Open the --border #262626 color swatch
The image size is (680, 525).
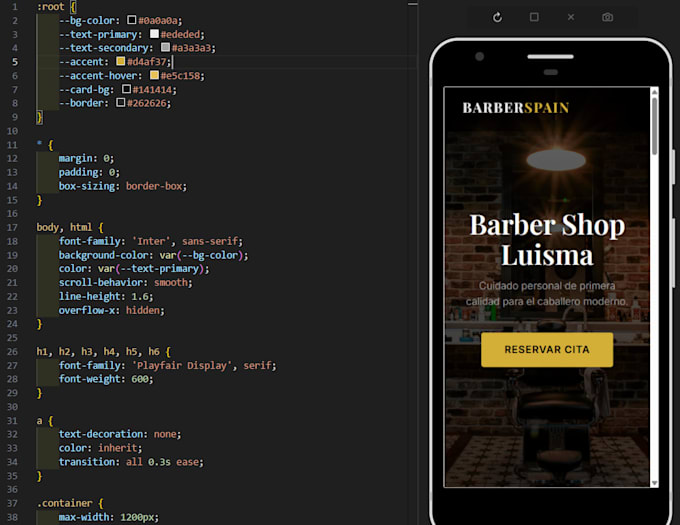point(121,103)
